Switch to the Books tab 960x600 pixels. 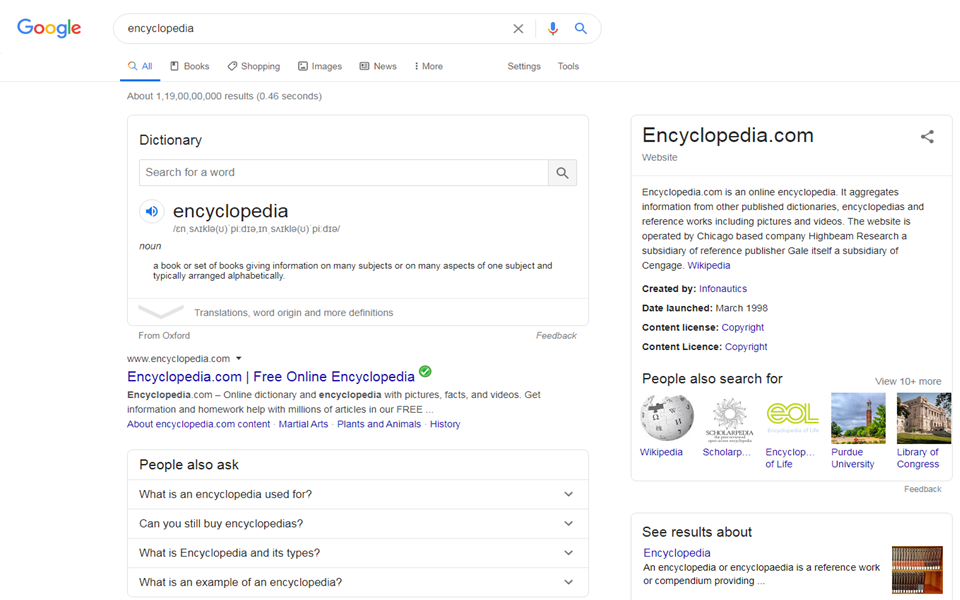[x=190, y=66]
